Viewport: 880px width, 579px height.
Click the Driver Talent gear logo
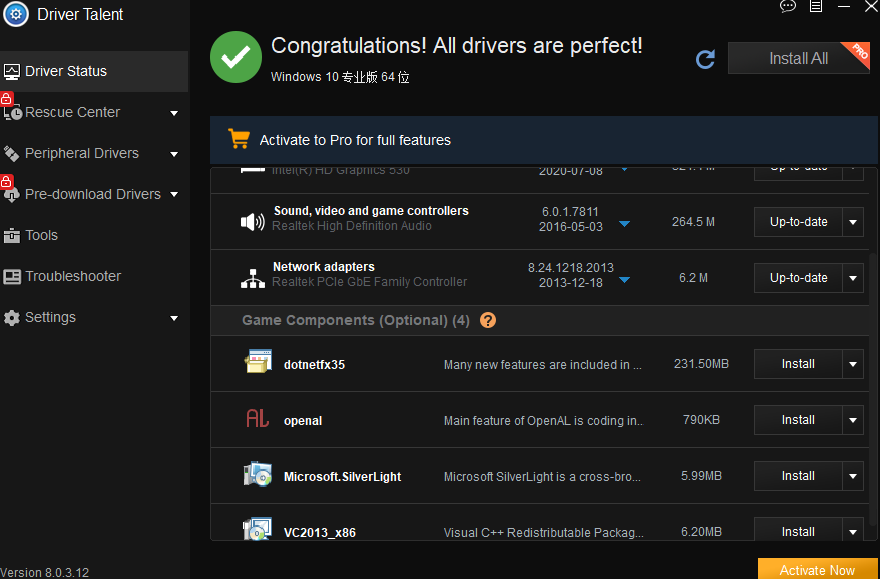[16, 14]
